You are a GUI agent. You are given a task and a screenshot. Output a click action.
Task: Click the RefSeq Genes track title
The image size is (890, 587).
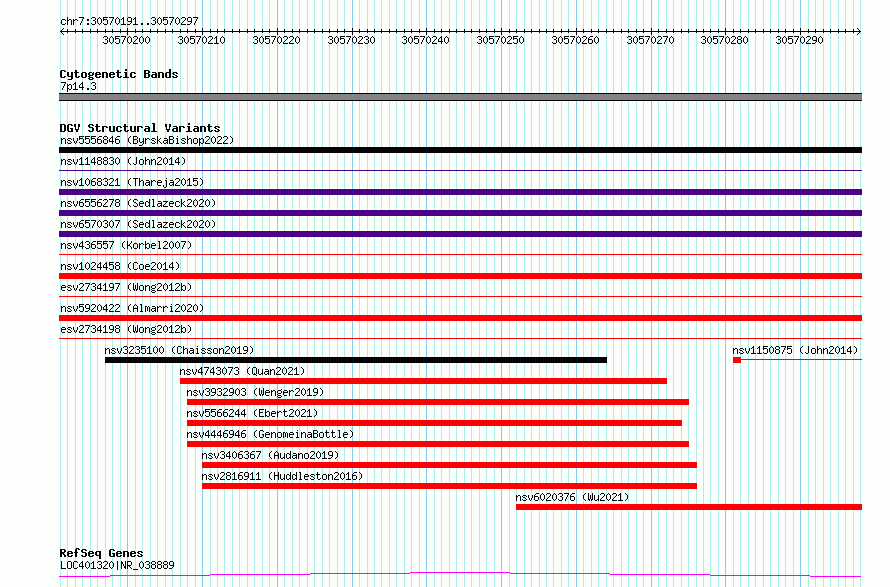102,553
